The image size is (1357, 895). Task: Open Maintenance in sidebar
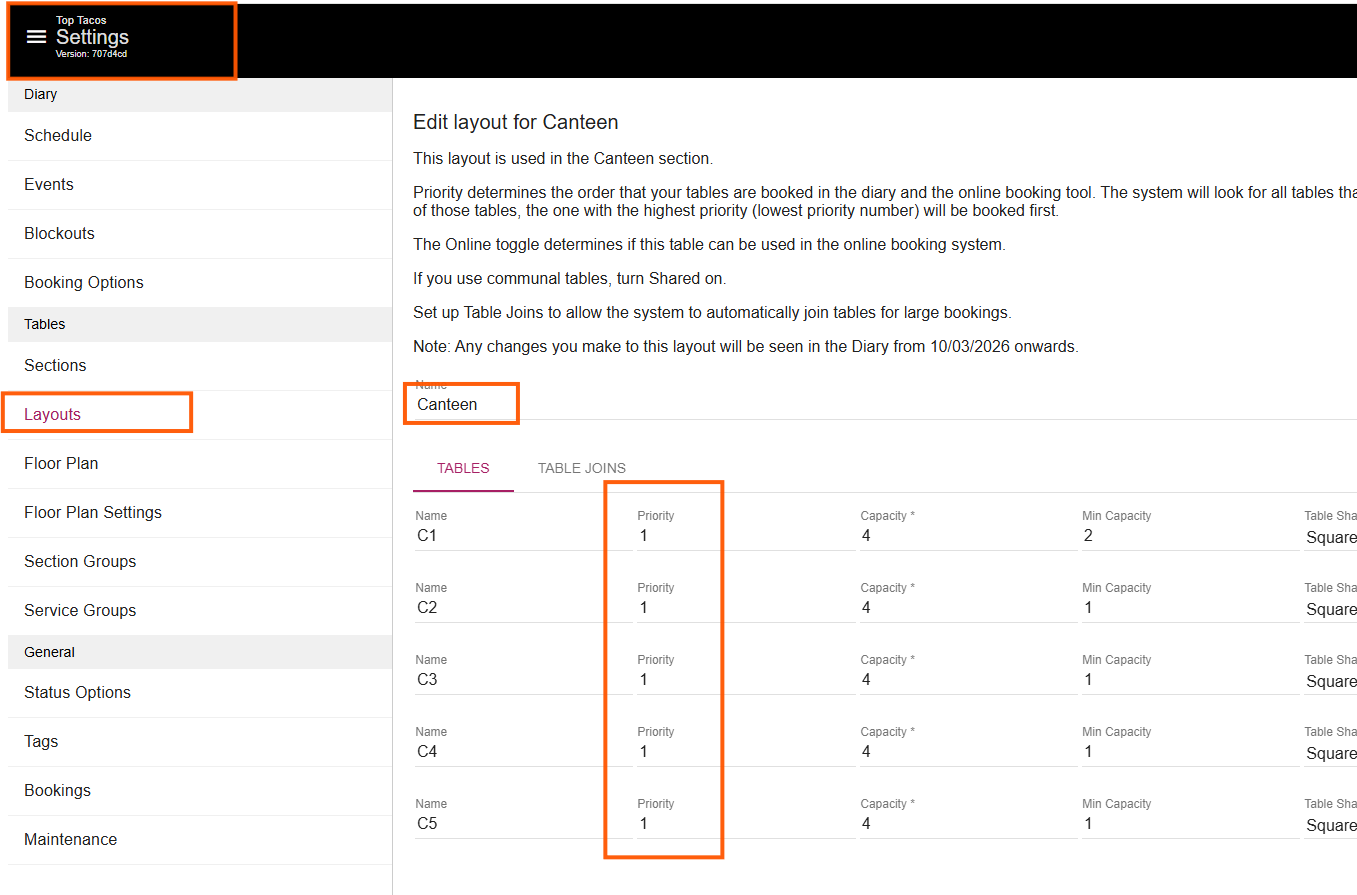[70, 840]
